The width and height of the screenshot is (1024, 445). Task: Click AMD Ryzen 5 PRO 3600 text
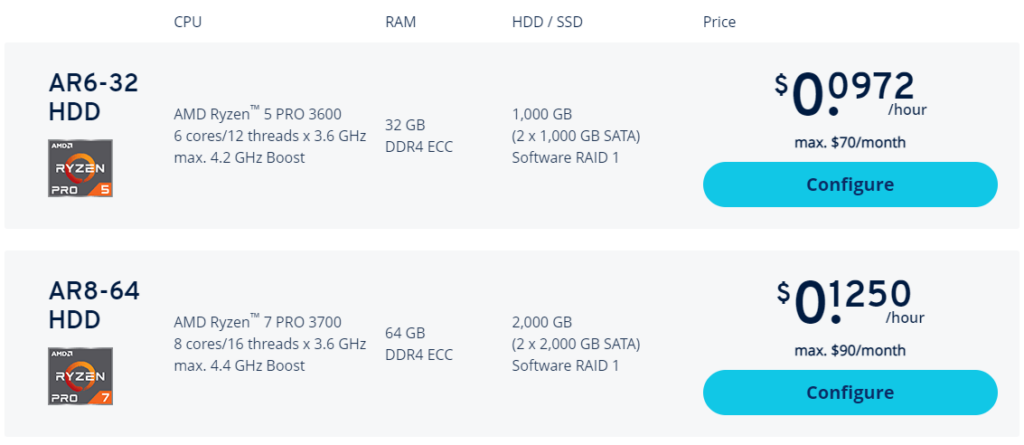pyautogui.click(x=257, y=114)
